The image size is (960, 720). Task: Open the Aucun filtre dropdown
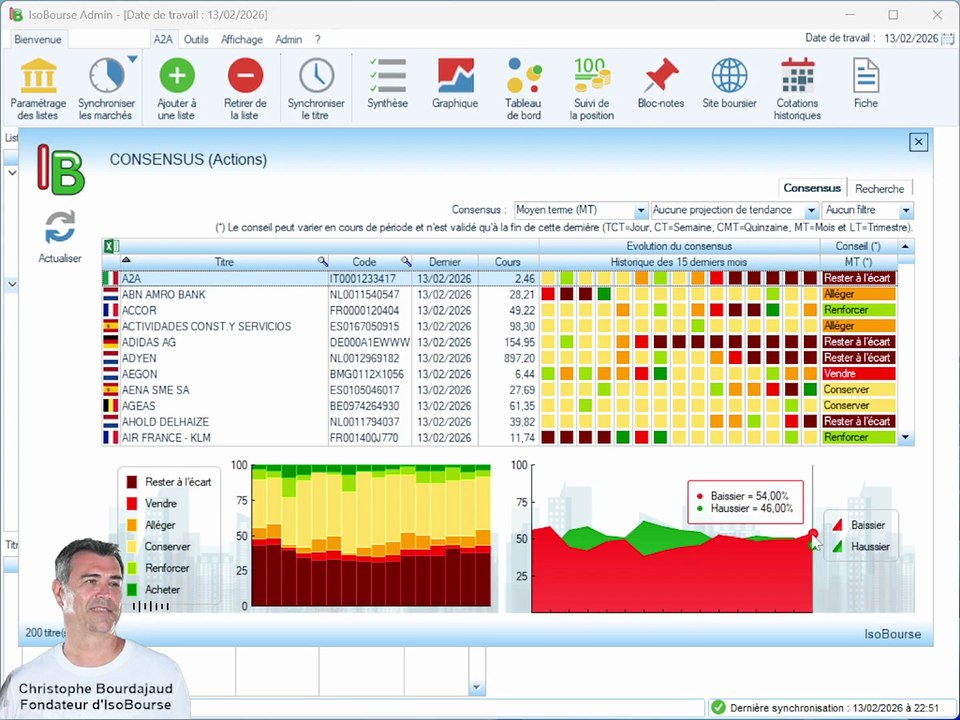click(x=906, y=210)
